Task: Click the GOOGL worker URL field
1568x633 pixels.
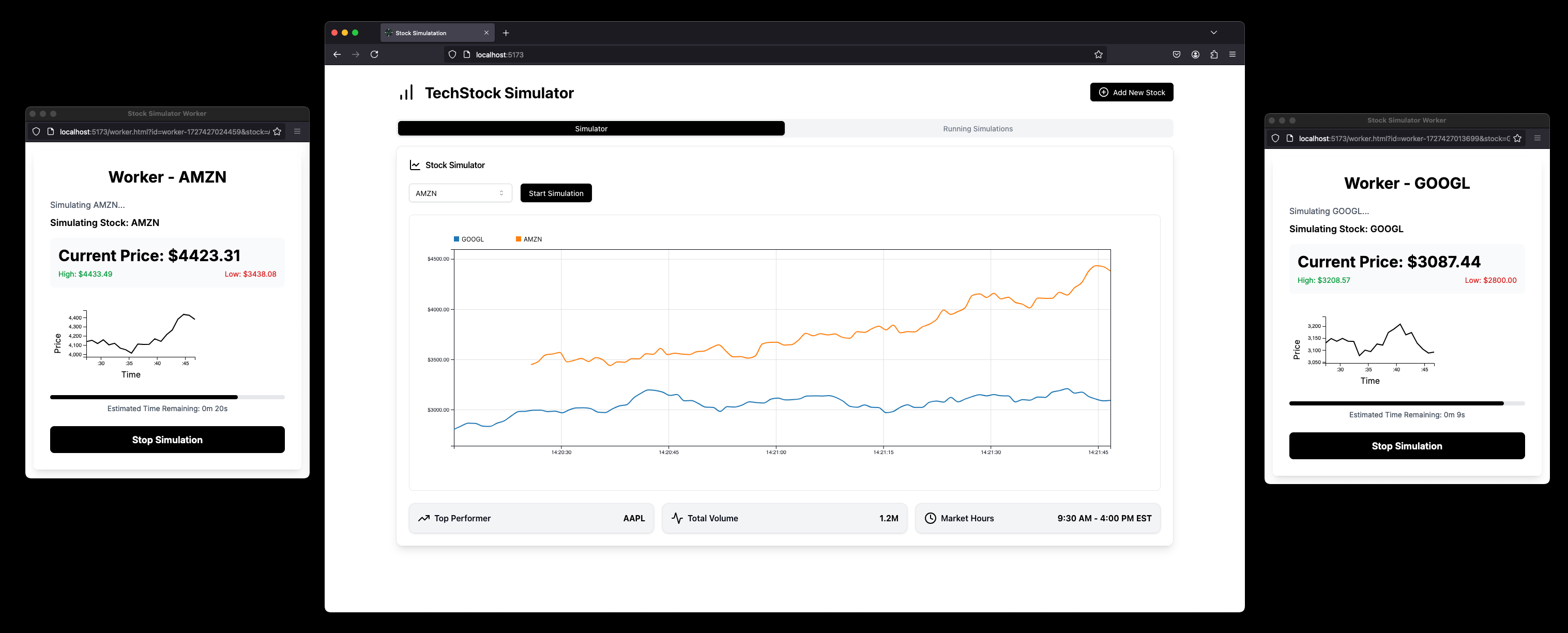Action: click(1404, 138)
